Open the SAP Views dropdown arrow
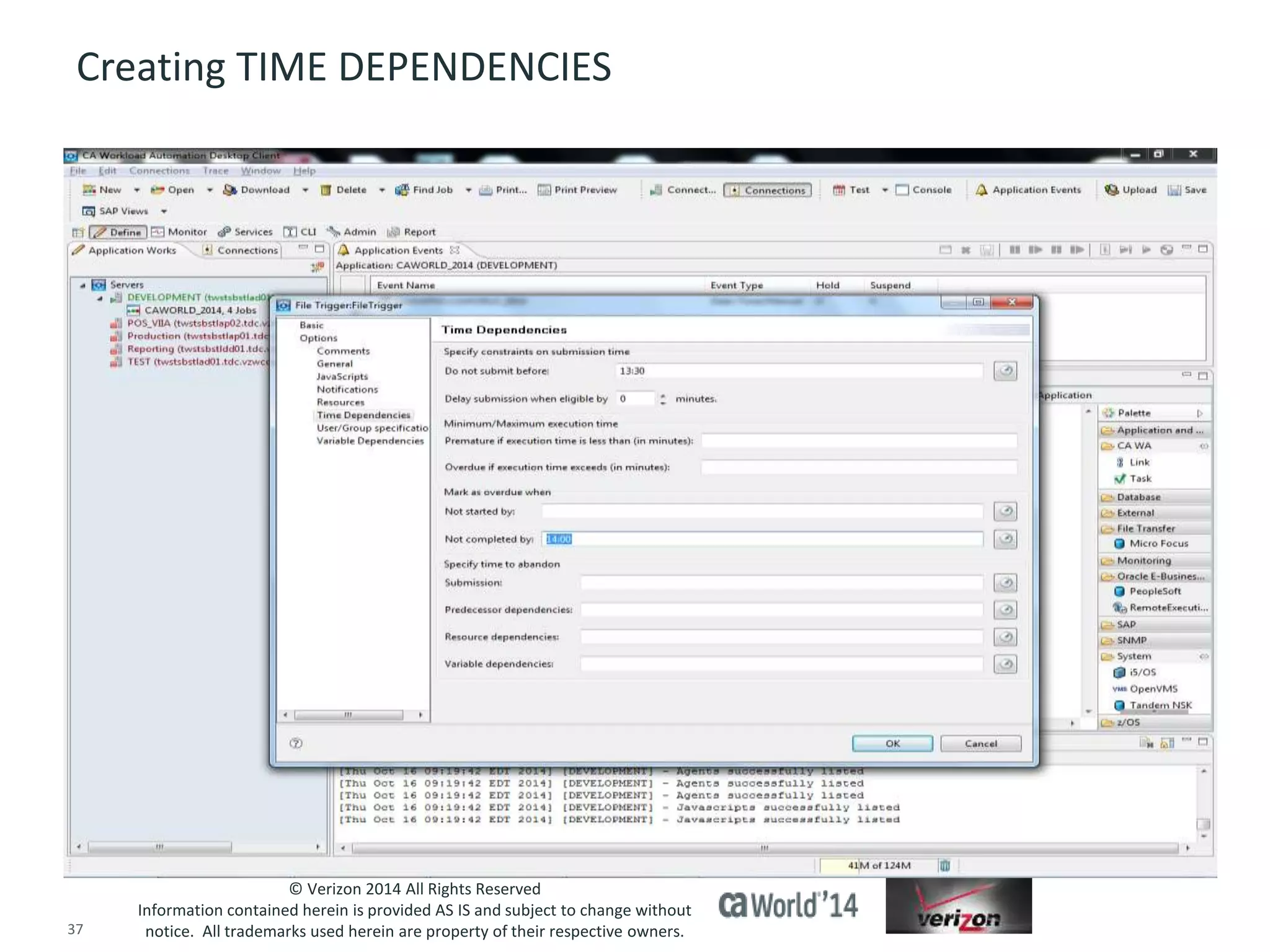Viewport: 1270px width, 952px height. [164, 211]
